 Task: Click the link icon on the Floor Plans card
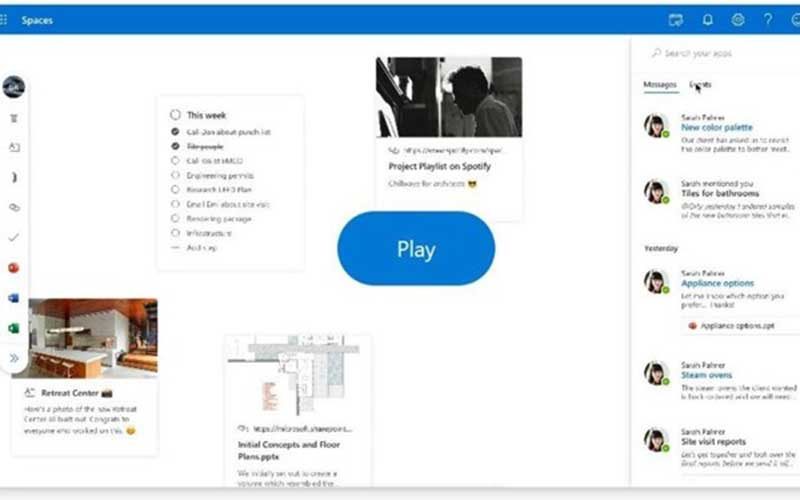tap(243, 429)
